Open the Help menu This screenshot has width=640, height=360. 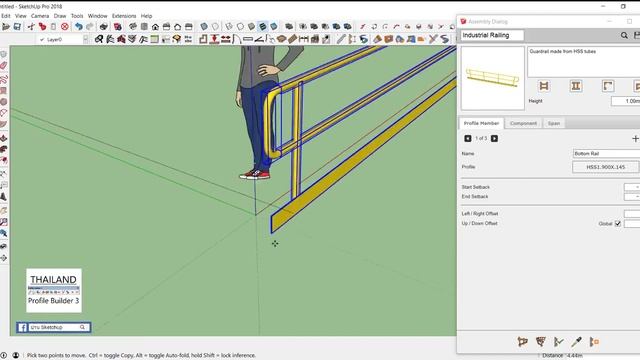(146, 16)
